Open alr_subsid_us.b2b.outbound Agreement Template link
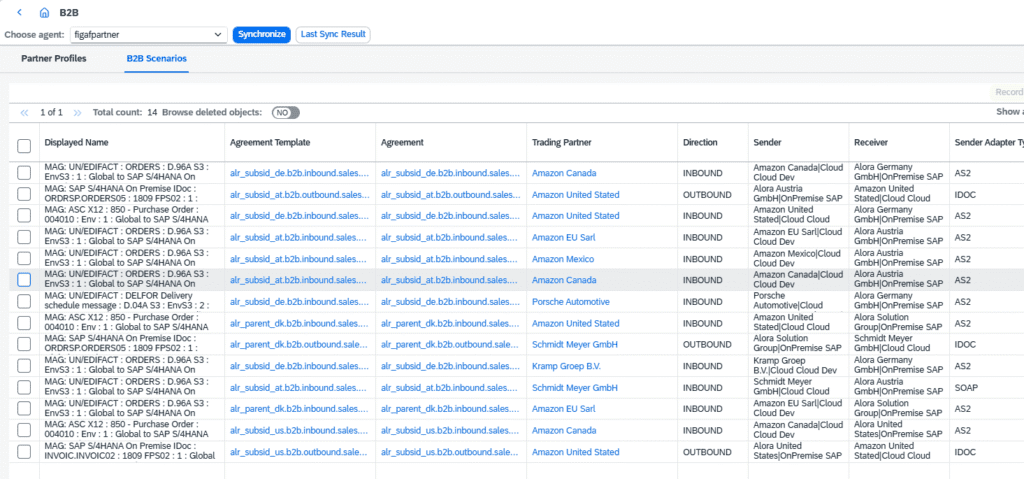Image resolution: width=1024 pixels, height=479 pixels. pos(299,452)
